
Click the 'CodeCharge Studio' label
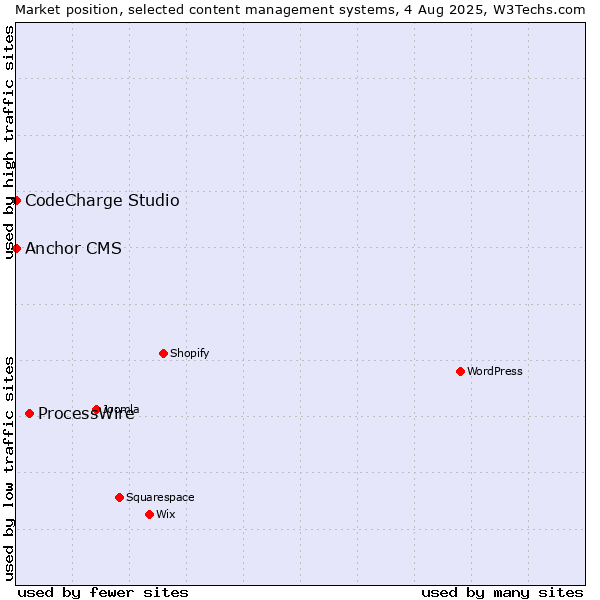pos(102,201)
